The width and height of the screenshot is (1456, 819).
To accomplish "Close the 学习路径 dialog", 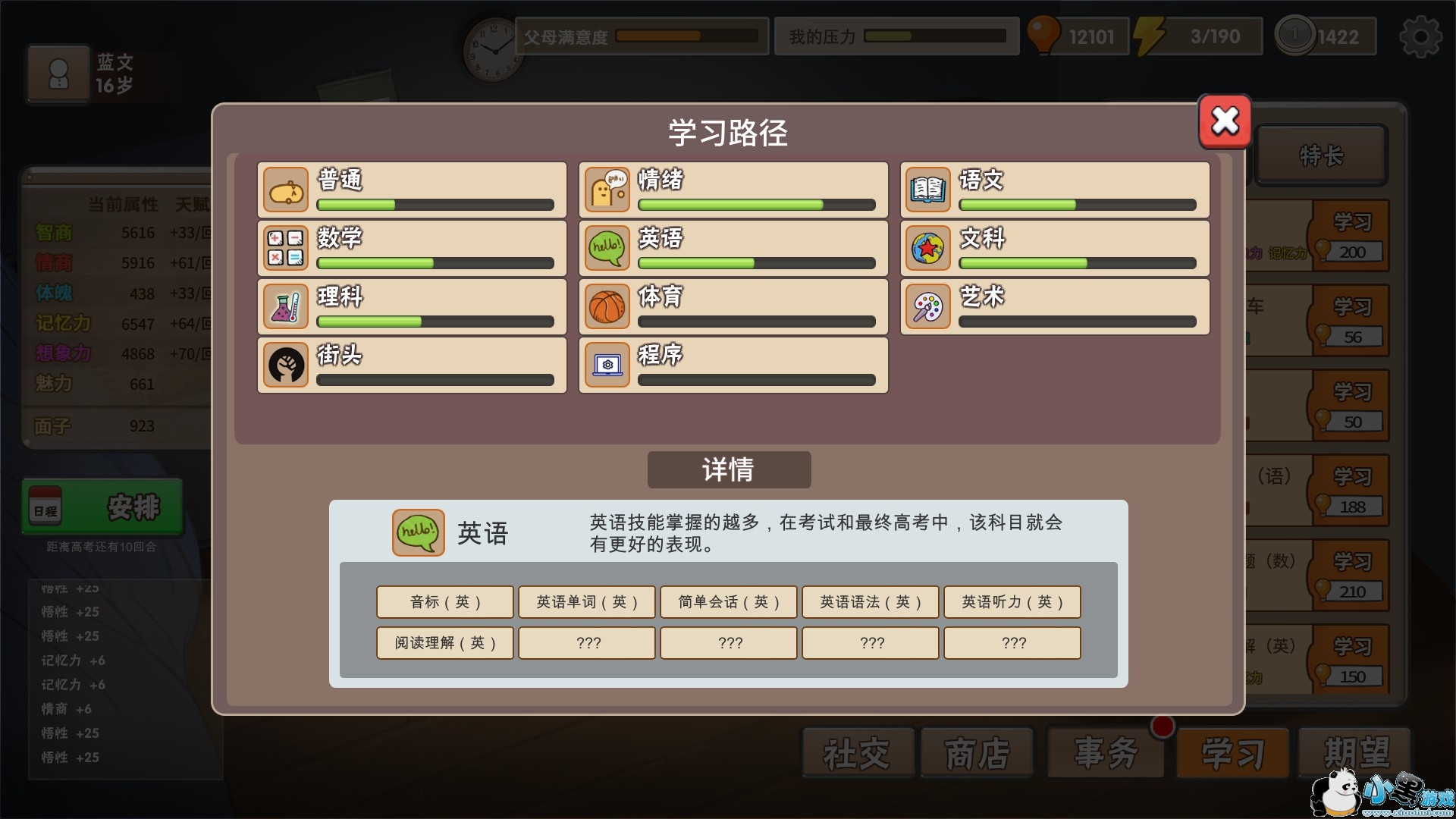I will 1225,121.
